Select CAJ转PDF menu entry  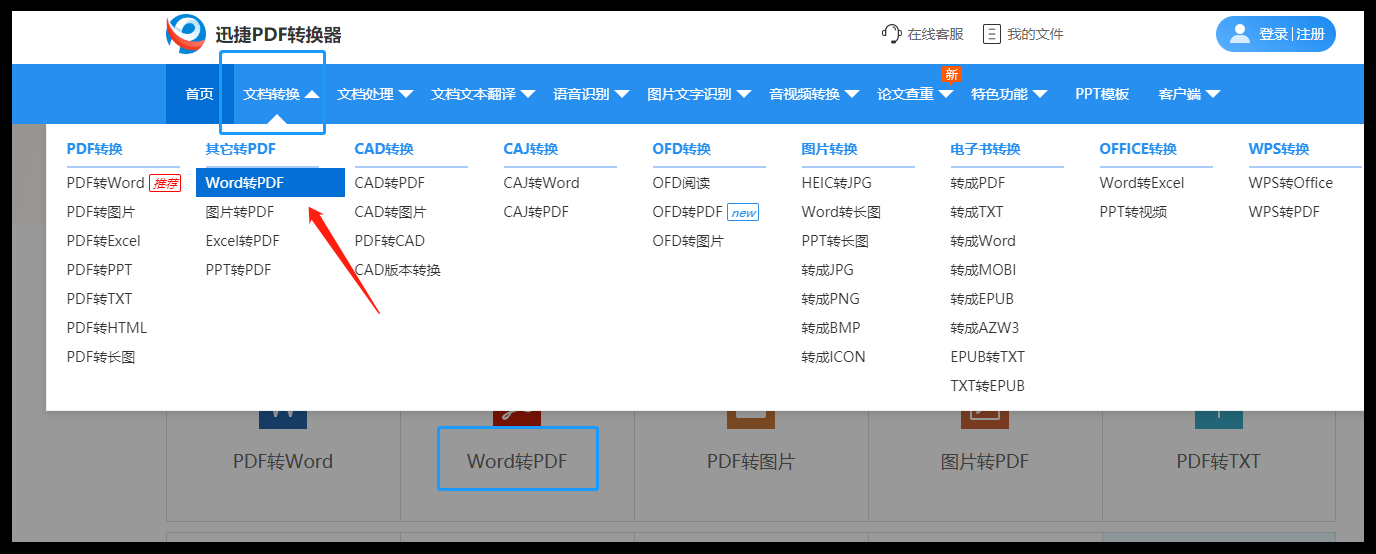pyautogui.click(x=537, y=212)
